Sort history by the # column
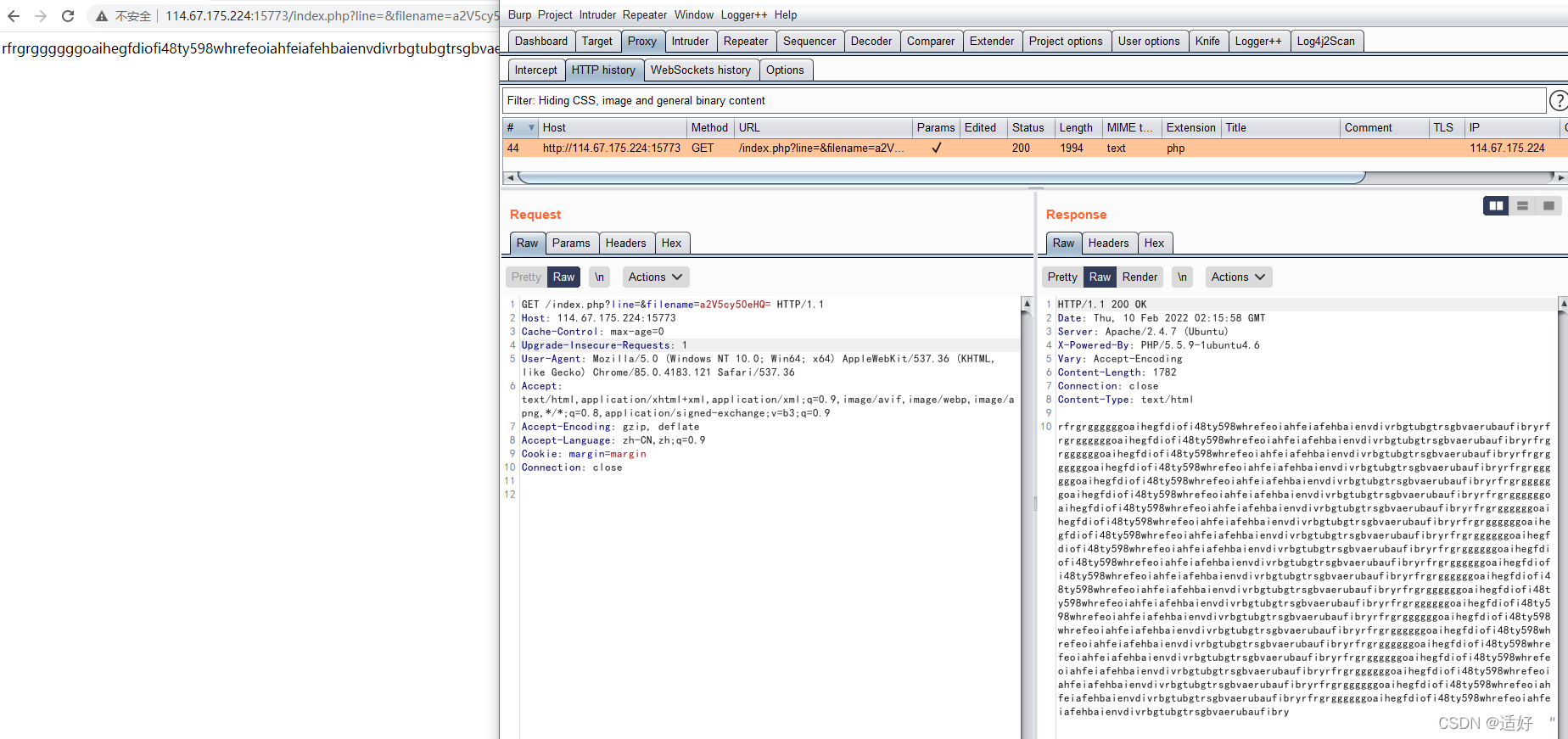 coord(520,127)
